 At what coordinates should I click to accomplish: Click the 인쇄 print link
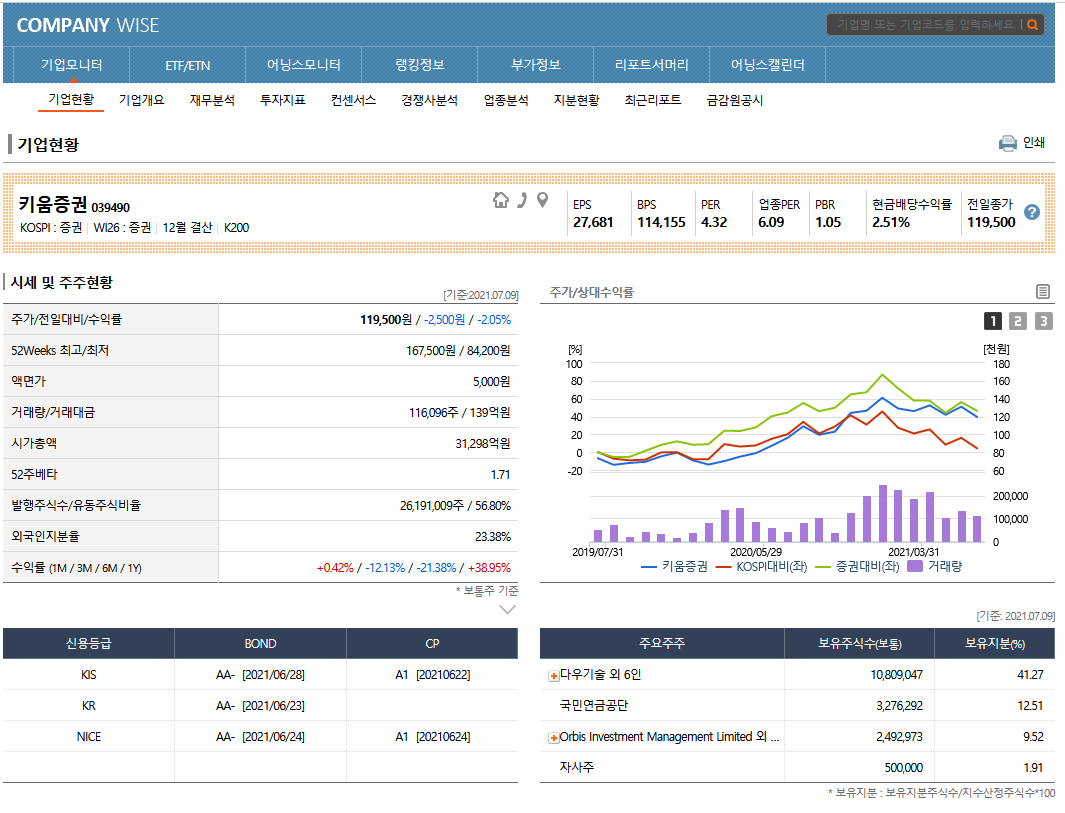[x=1033, y=143]
